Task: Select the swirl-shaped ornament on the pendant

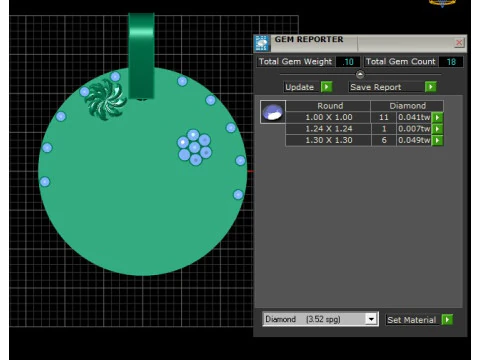Action: click(105, 100)
